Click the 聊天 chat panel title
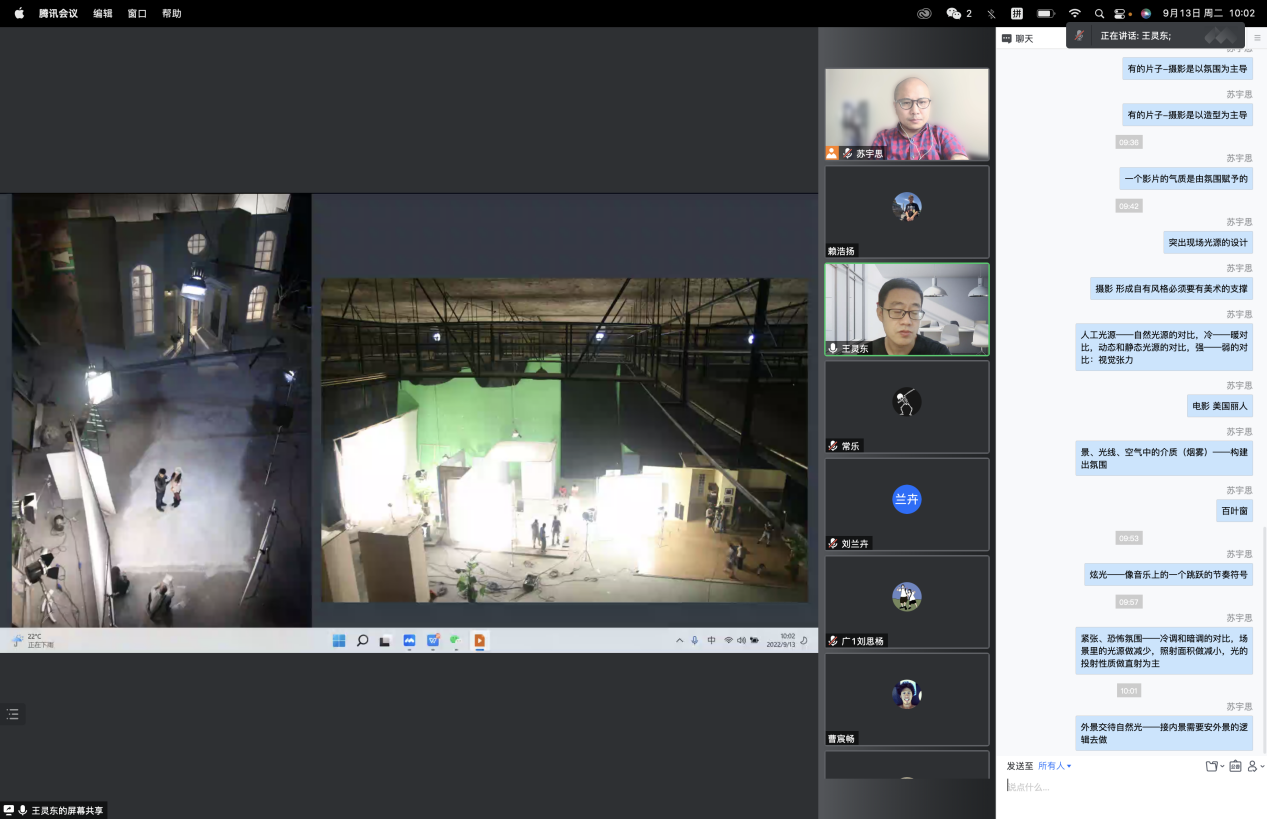 (1024, 39)
